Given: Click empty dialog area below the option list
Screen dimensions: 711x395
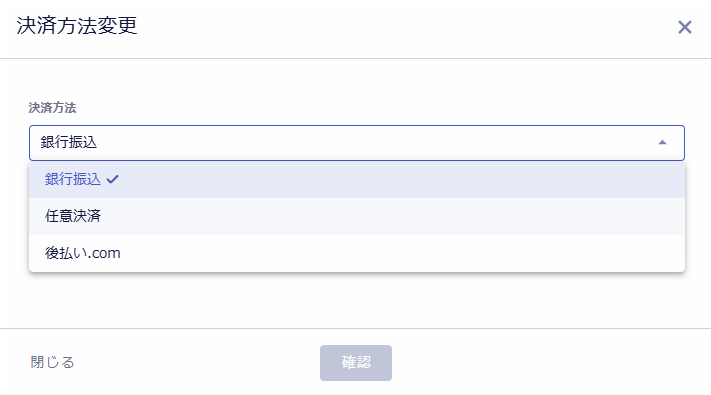Looking at the screenshot, I should click(x=356, y=300).
